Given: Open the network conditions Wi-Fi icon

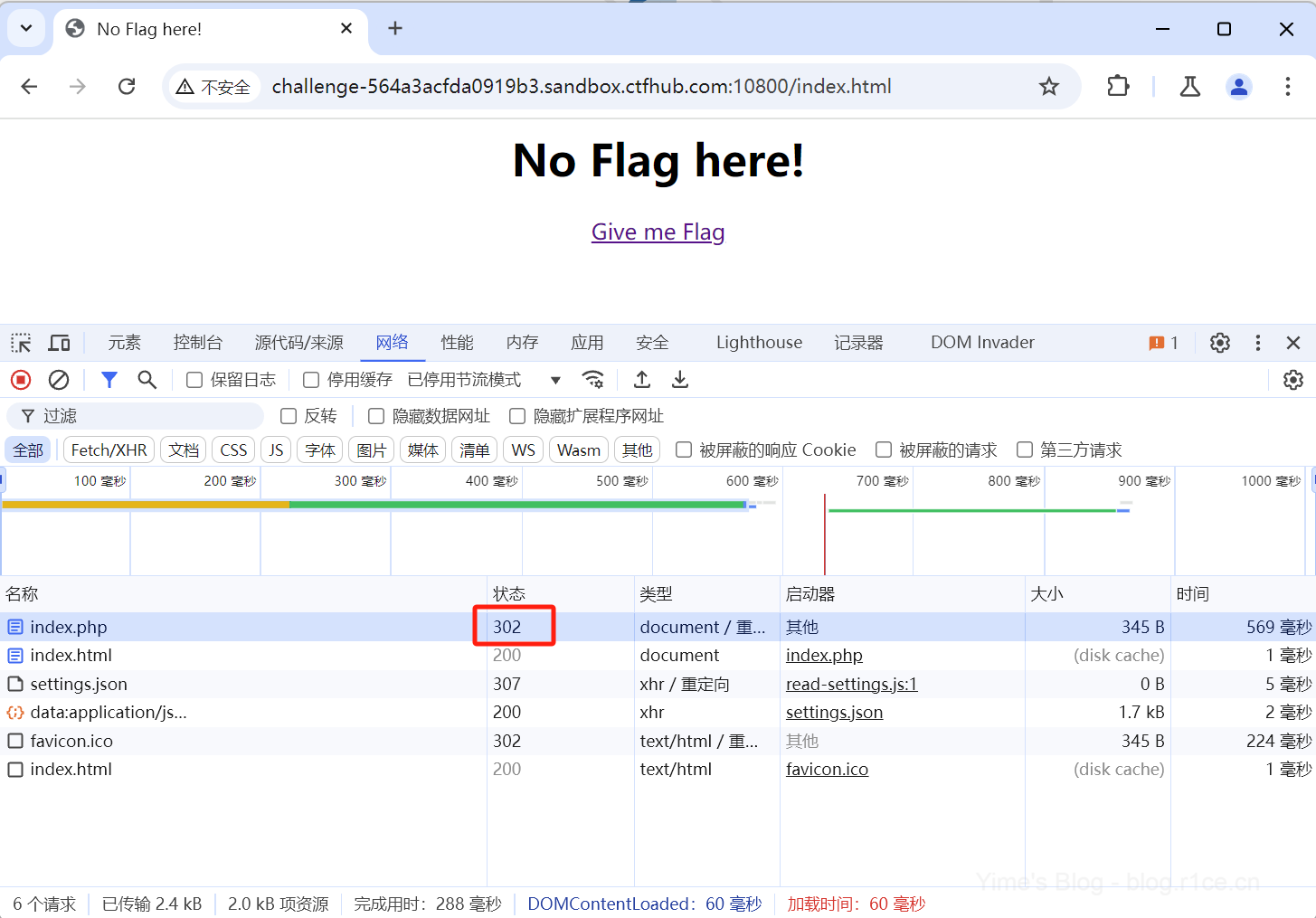Looking at the screenshot, I should pos(592,380).
